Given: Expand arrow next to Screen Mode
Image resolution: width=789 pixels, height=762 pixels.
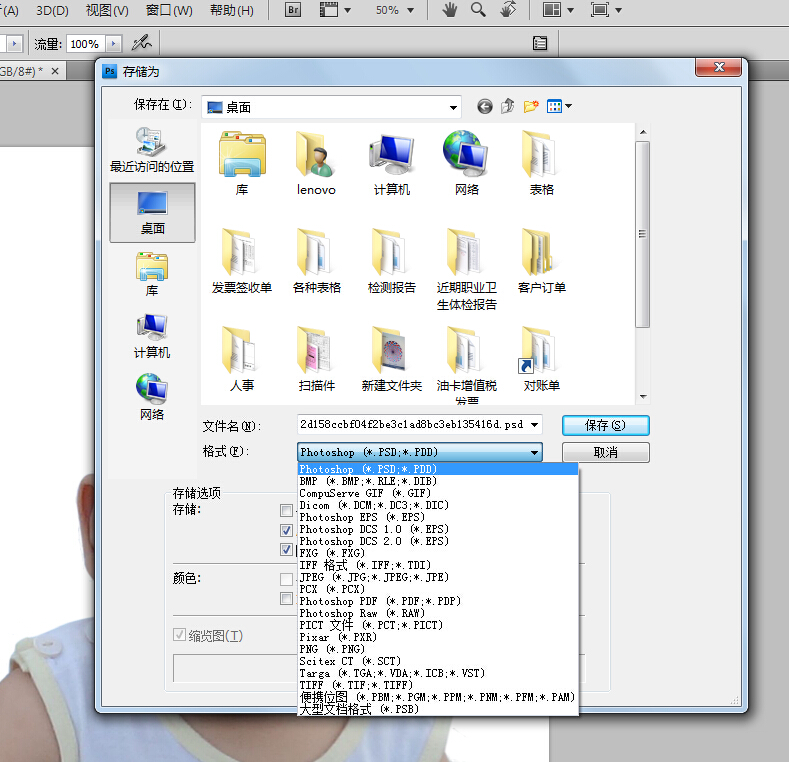Looking at the screenshot, I should click(618, 10).
